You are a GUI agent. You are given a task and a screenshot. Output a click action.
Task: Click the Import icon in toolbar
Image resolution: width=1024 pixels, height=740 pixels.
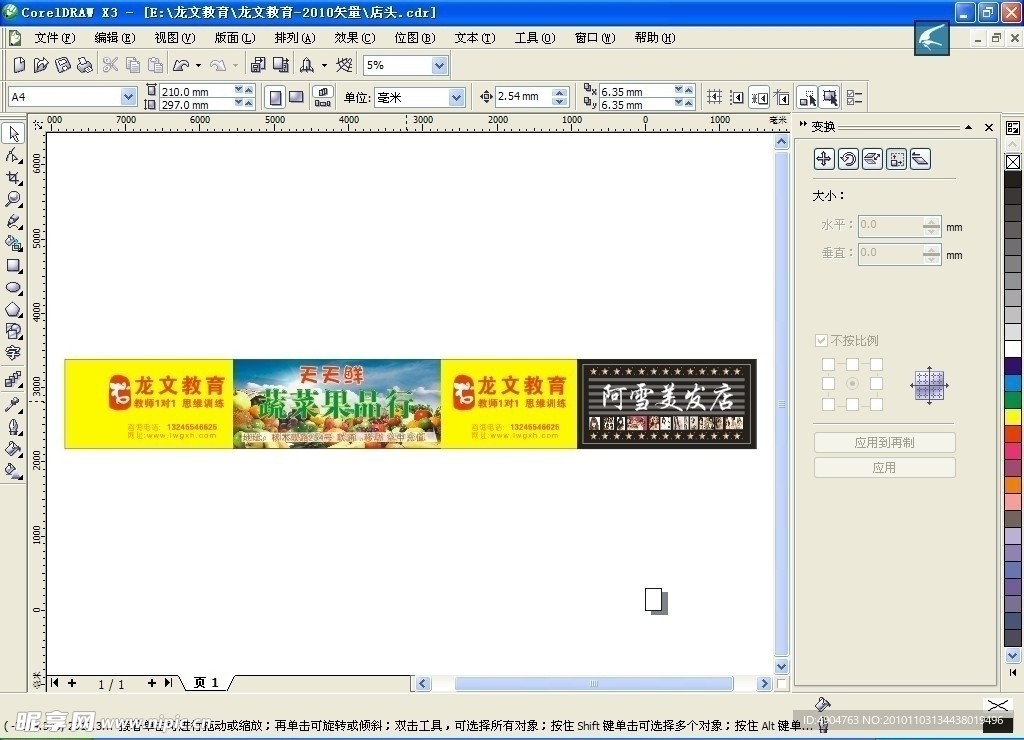pos(257,65)
